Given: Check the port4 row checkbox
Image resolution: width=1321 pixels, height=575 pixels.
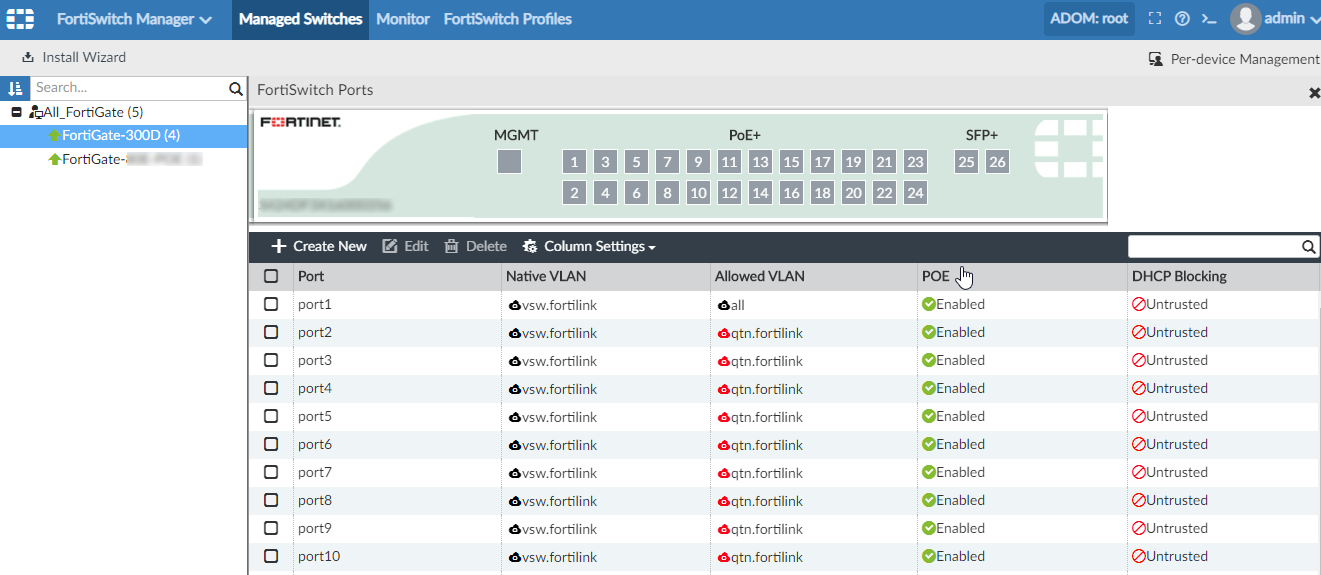Looking at the screenshot, I should (x=271, y=388).
